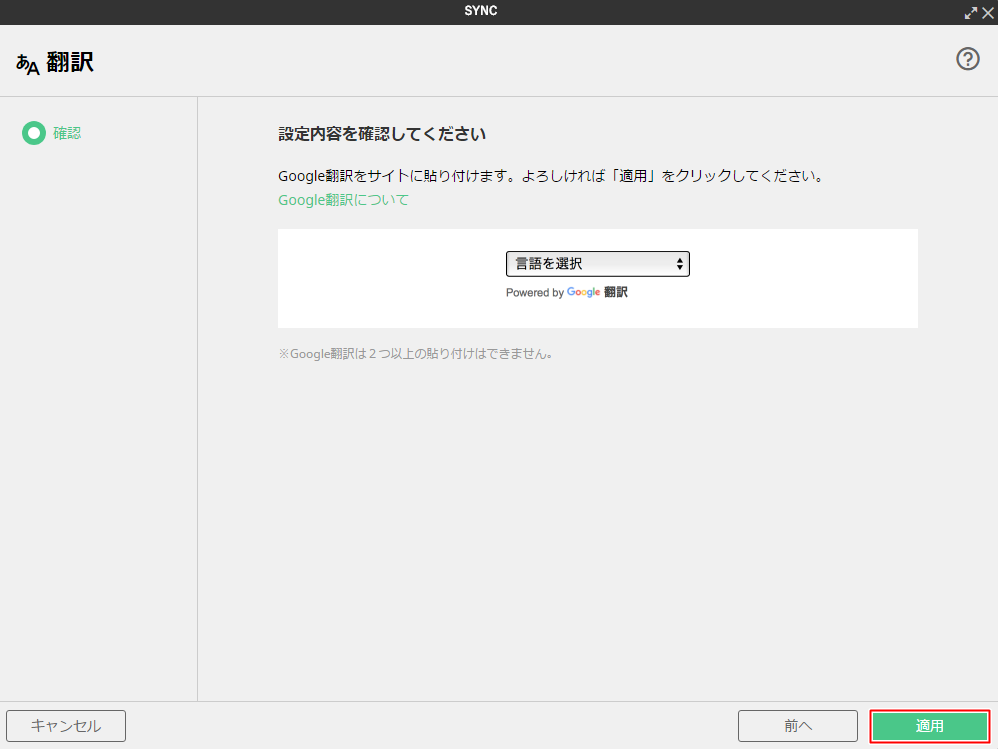Click the Powered by Google 翻訳 logo

tap(566, 292)
